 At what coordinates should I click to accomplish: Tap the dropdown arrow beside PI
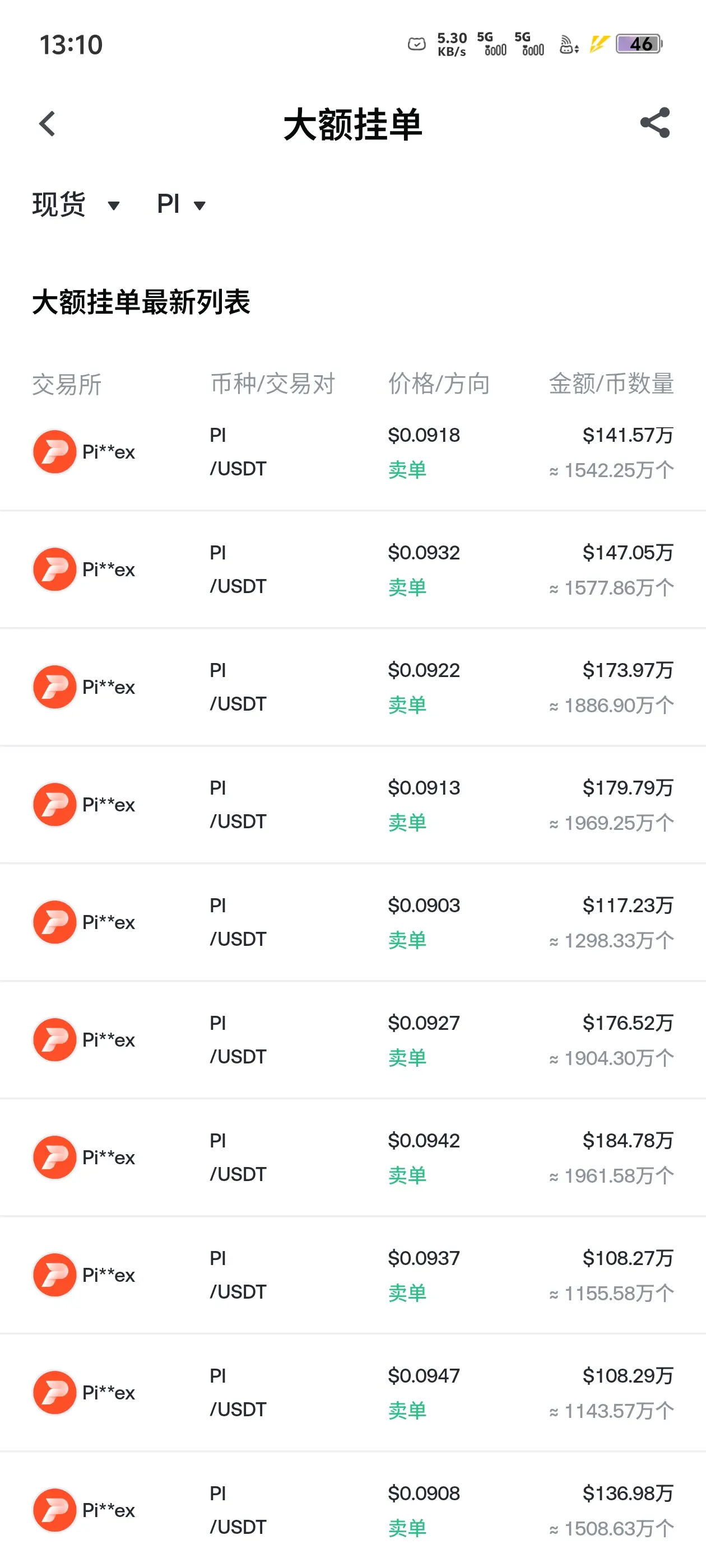[x=199, y=206]
